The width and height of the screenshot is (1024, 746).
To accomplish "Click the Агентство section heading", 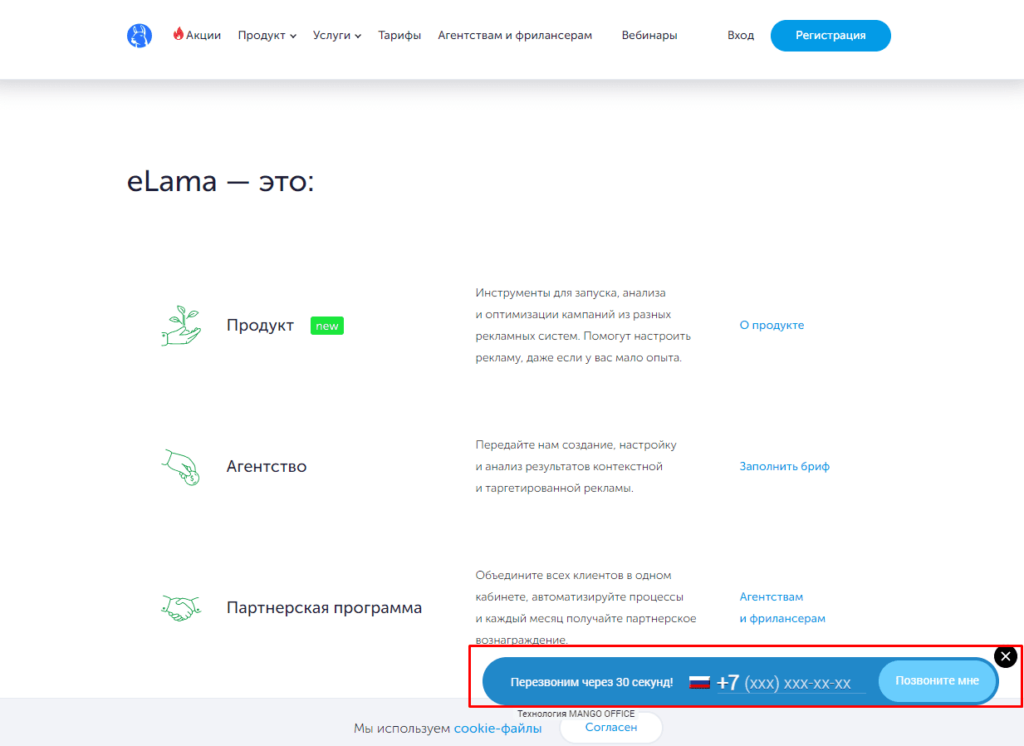I will [266, 466].
